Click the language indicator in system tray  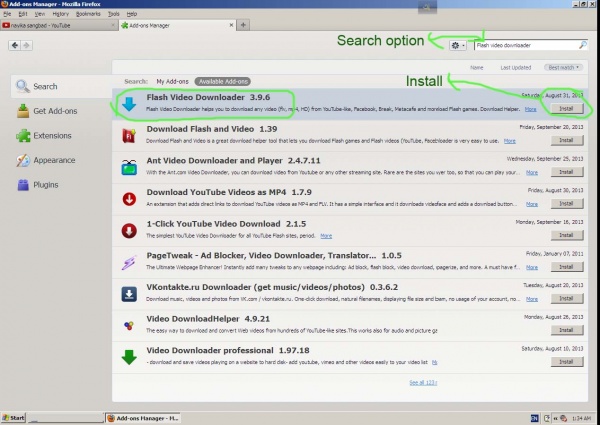click(535, 418)
